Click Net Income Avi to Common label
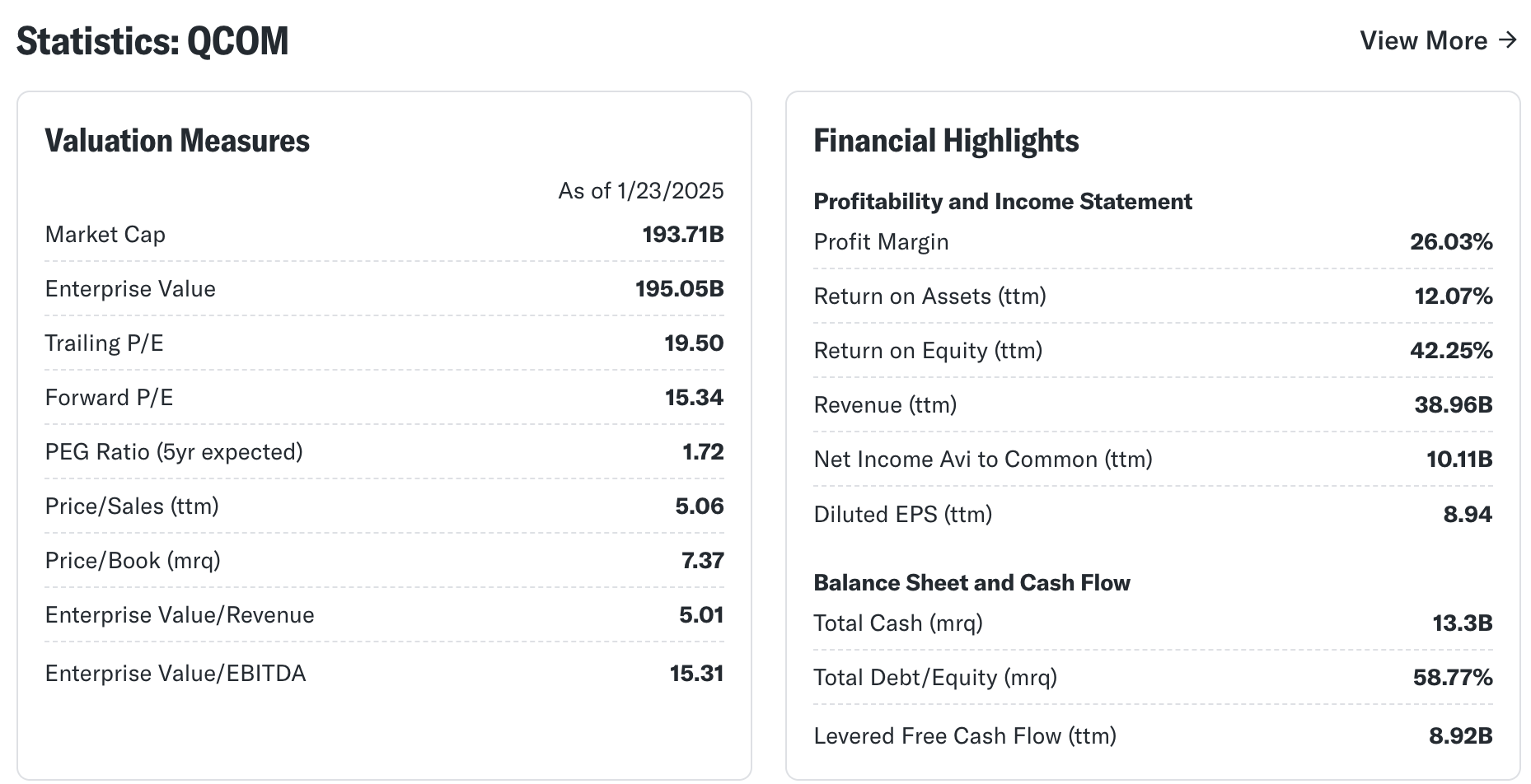 983,460
